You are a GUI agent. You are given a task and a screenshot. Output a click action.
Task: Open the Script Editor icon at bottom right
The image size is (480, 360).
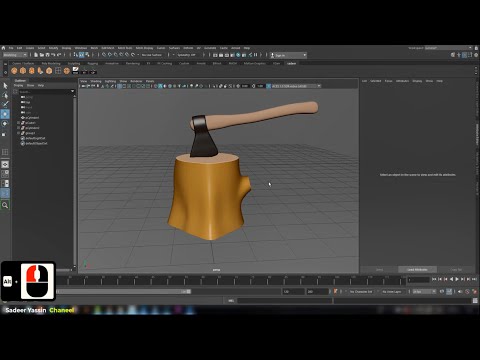pos(475,301)
